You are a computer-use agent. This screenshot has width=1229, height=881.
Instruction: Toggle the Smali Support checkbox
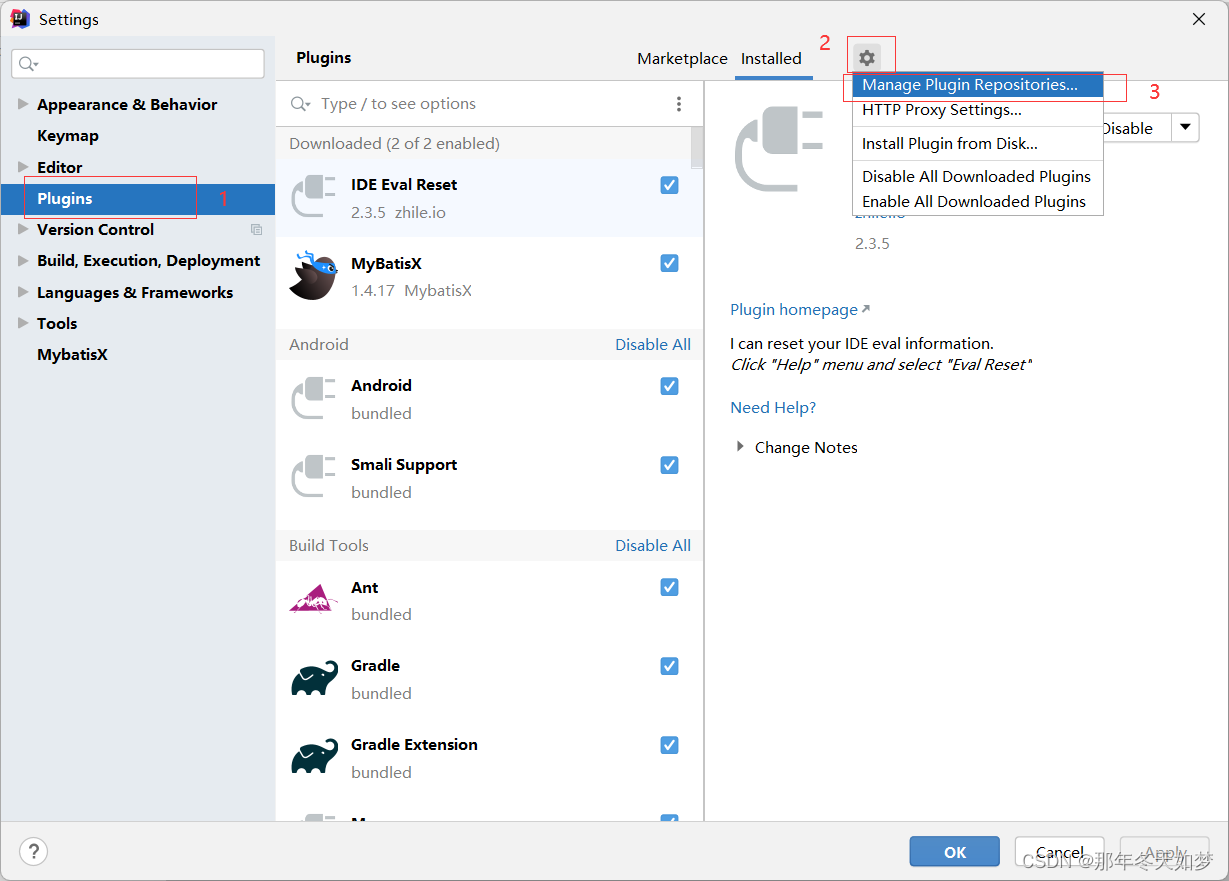670,465
